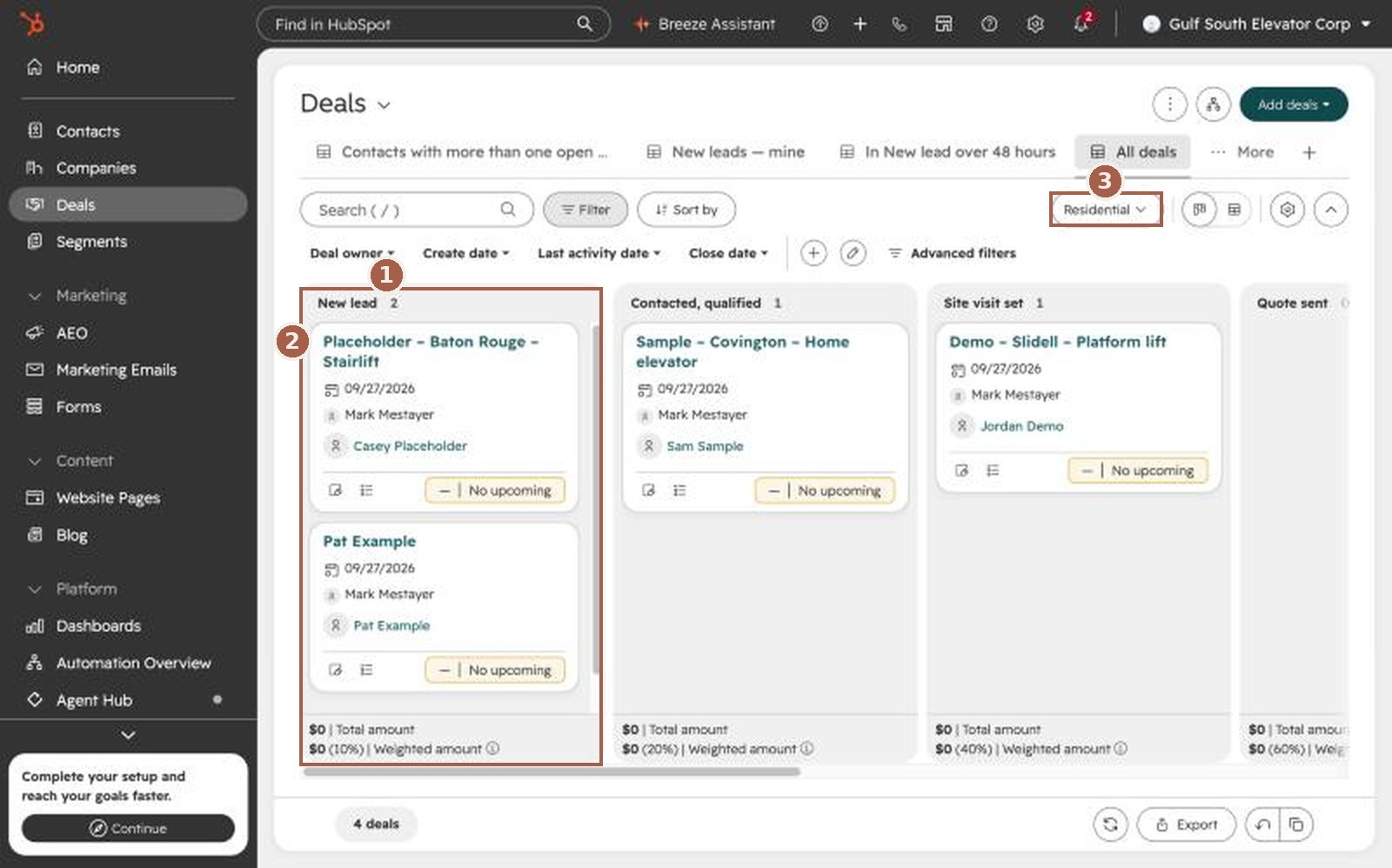
Task: Open Forms in sidebar
Action: coord(127,407)
